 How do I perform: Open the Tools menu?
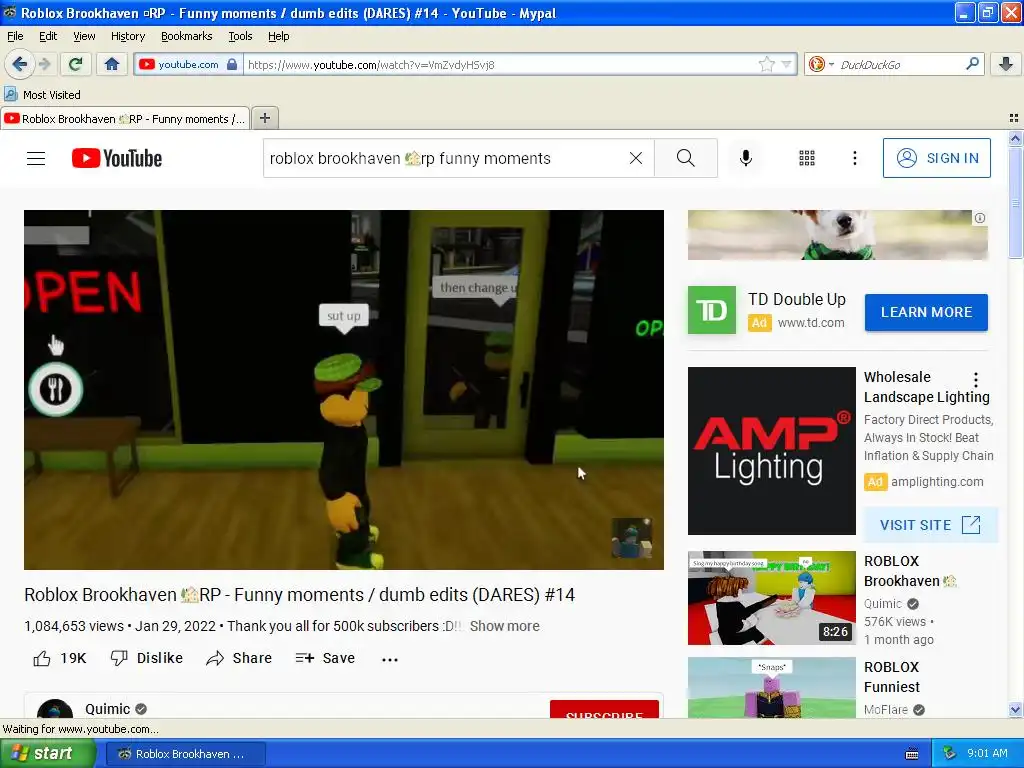pos(240,36)
